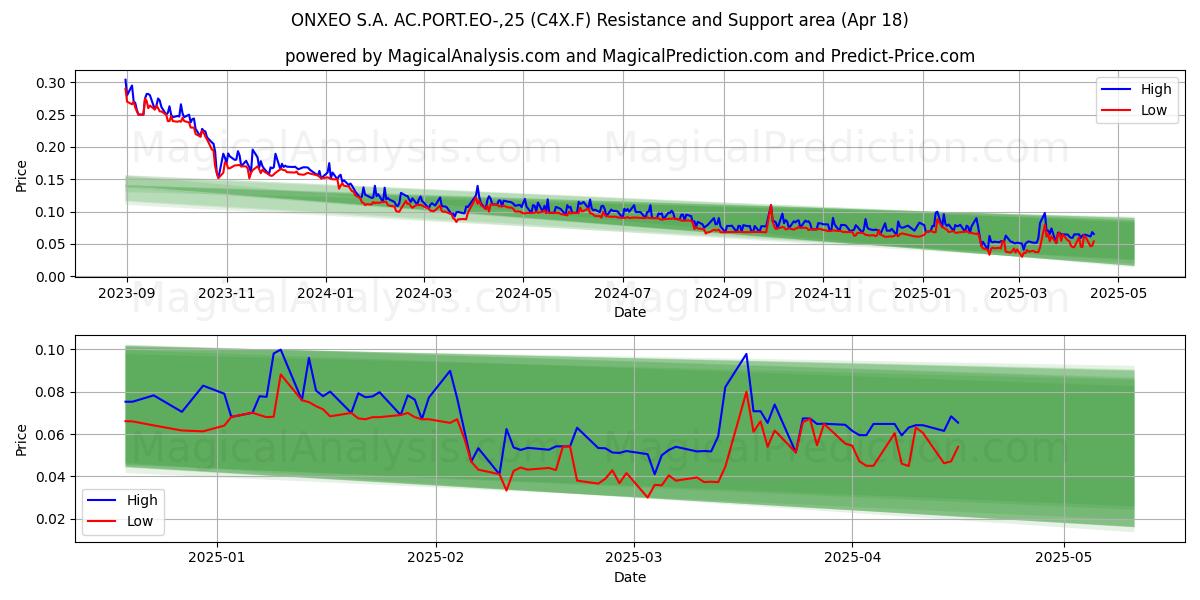1200x600 pixels.
Task: Click the '0.02' y-axis label in bottom chart
Action: pyautogui.click(x=50, y=519)
